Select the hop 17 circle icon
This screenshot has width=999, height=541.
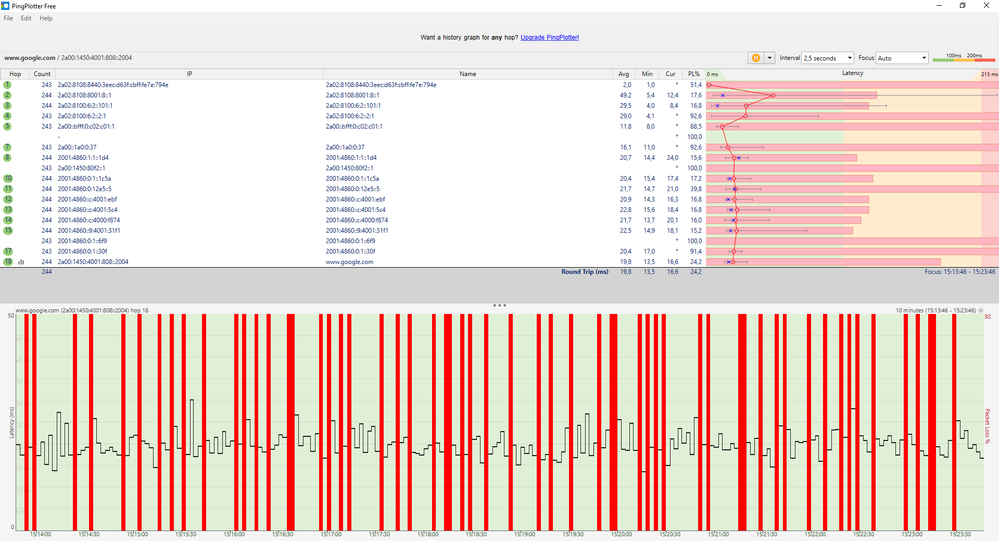tap(7, 251)
